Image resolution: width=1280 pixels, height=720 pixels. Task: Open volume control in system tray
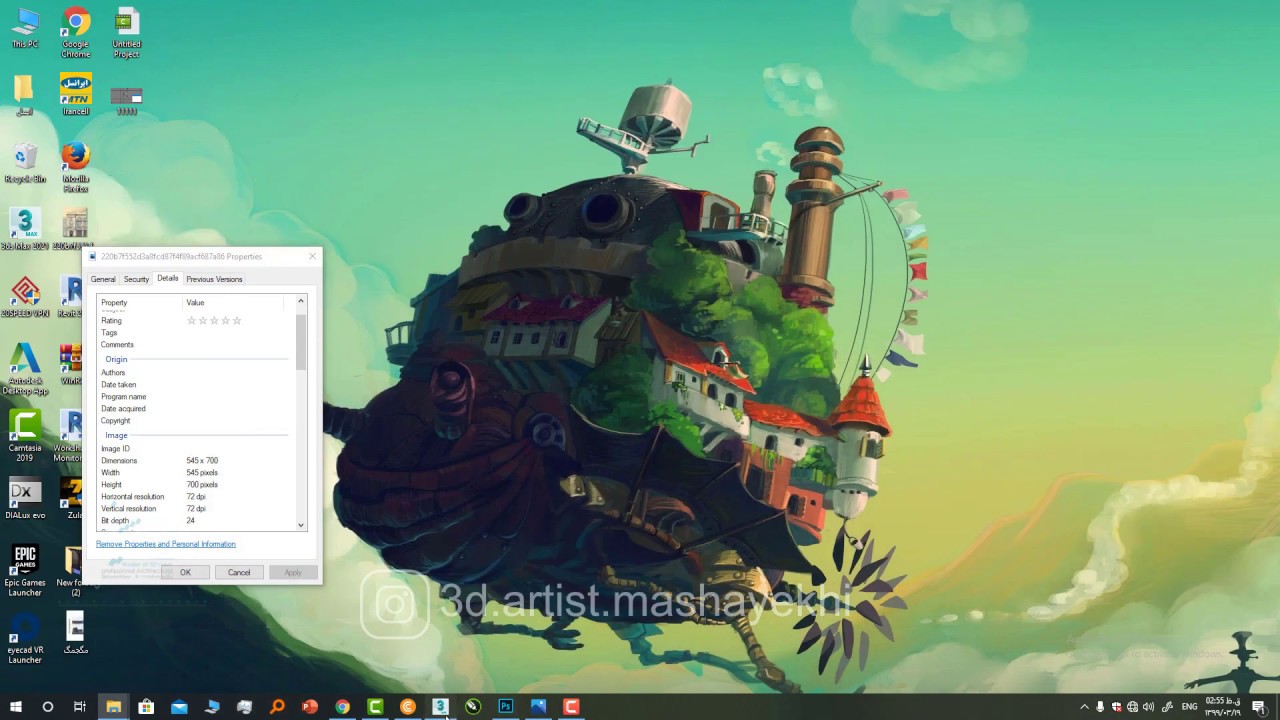(x=1148, y=707)
